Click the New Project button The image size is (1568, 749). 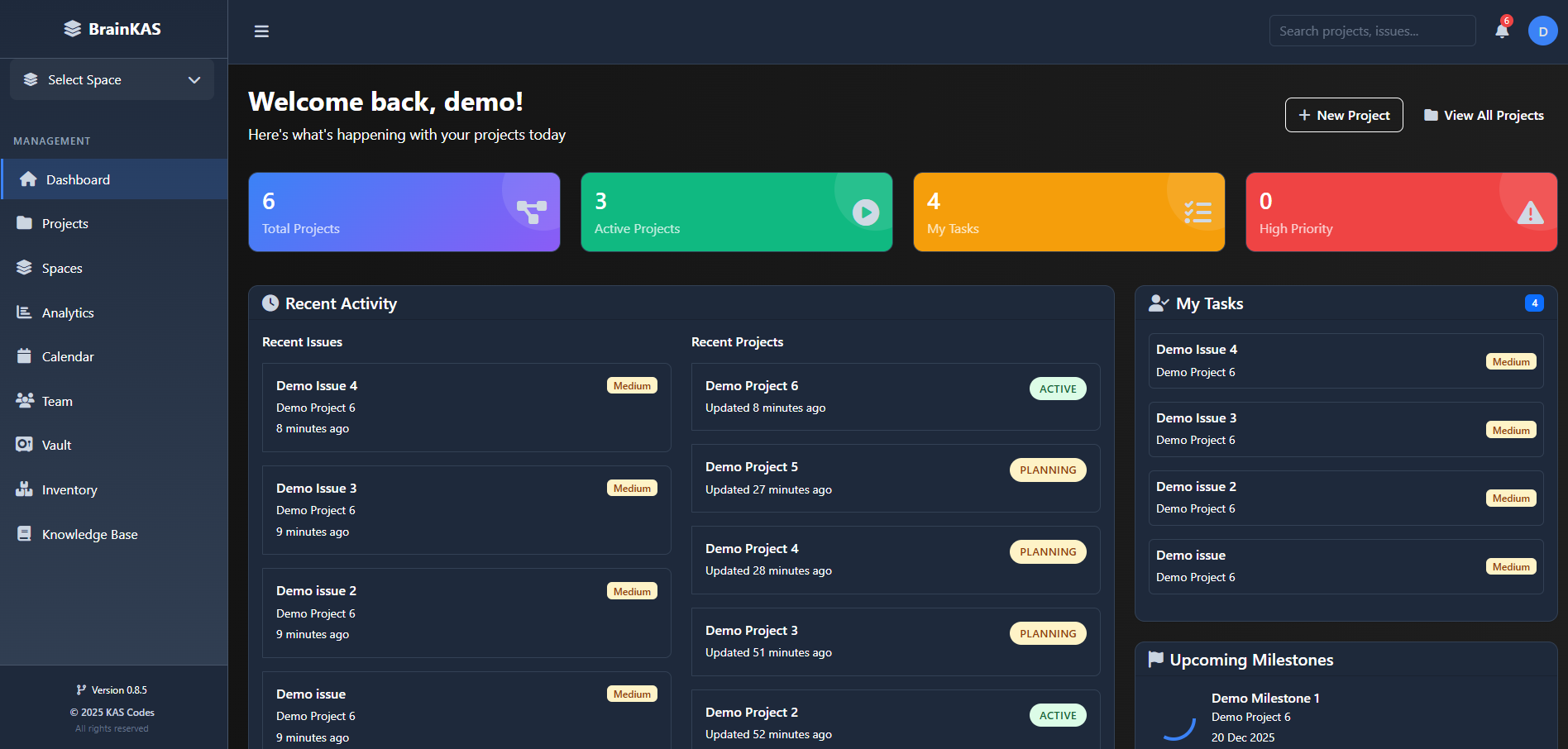(1343, 115)
